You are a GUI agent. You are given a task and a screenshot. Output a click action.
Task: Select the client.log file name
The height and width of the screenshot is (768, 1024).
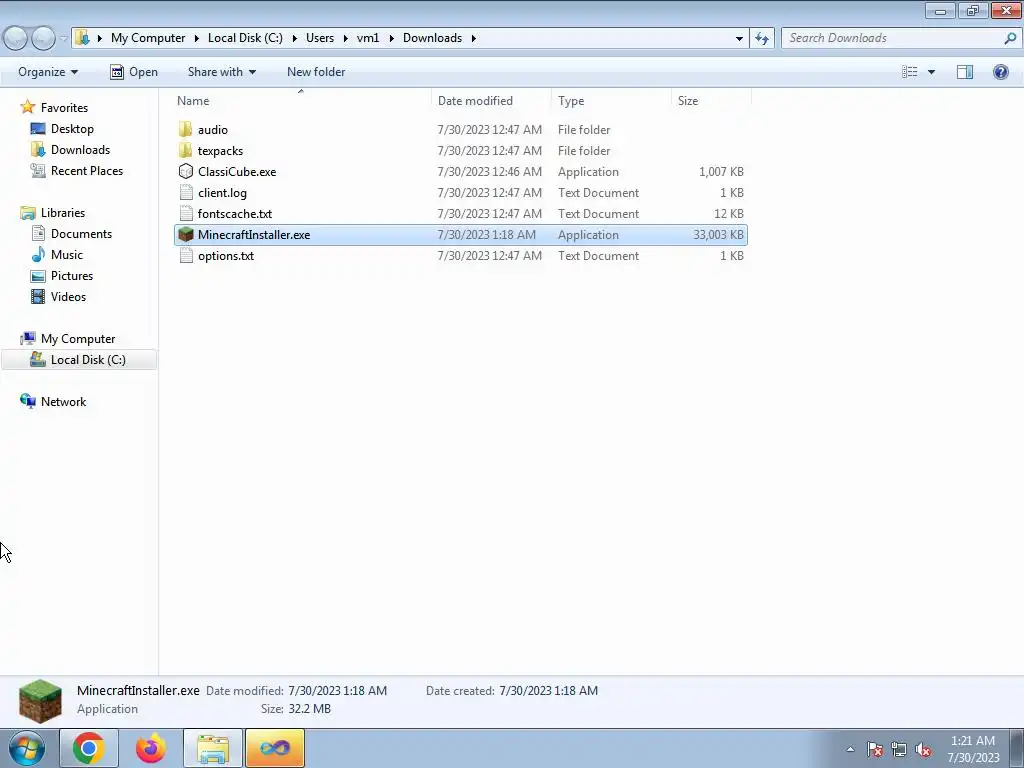pyautogui.click(x=222, y=193)
